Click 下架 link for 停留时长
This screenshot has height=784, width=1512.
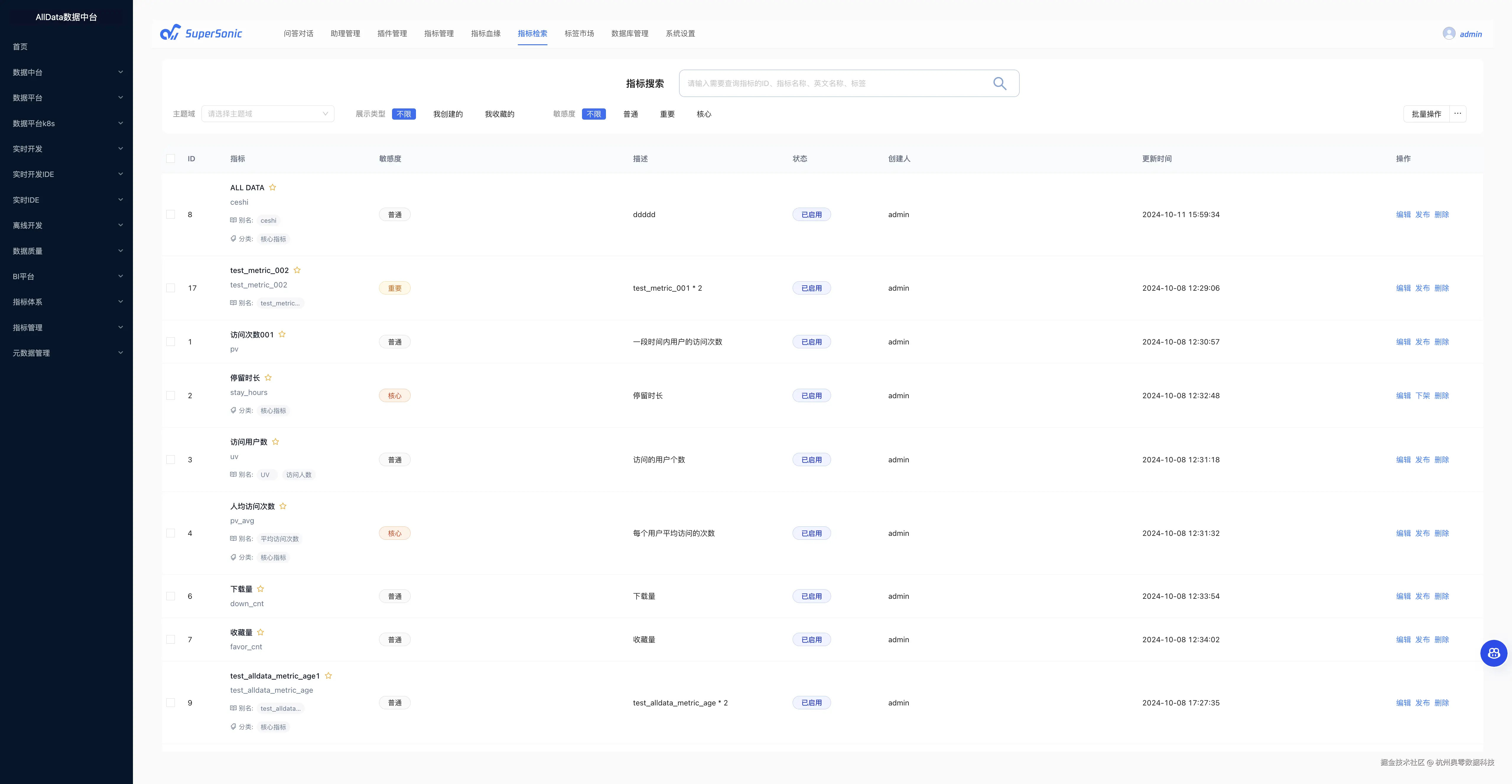point(1422,396)
